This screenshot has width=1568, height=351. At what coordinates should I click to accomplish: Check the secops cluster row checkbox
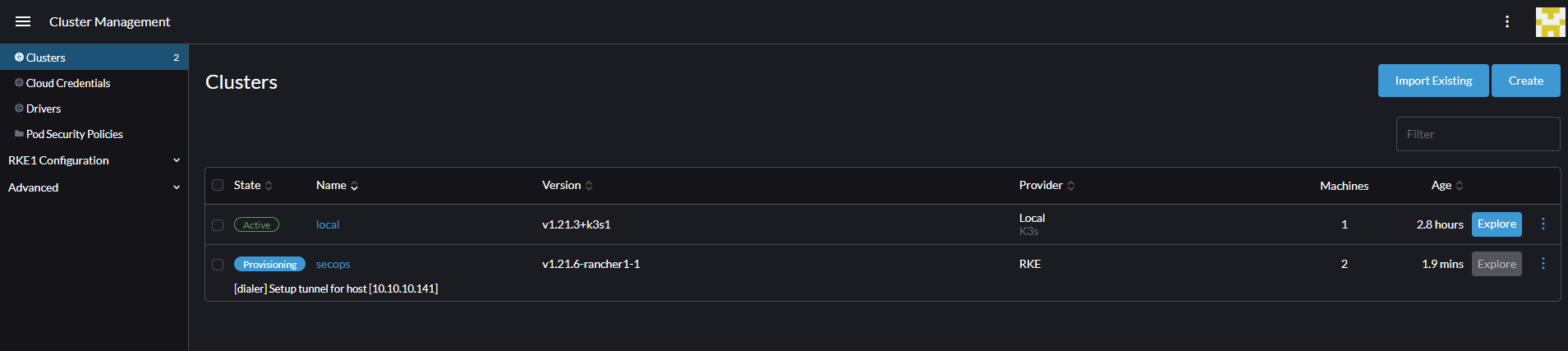coord(218,264)
